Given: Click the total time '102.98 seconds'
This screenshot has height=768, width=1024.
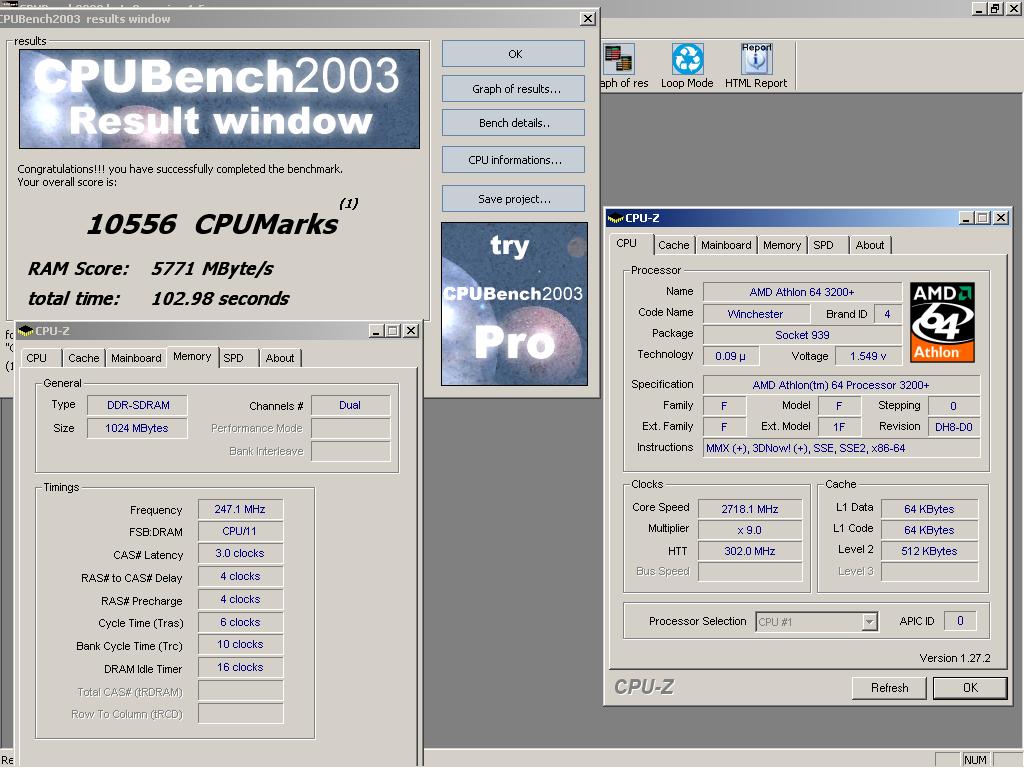Looking at the screenshot, I should [220, 298].
